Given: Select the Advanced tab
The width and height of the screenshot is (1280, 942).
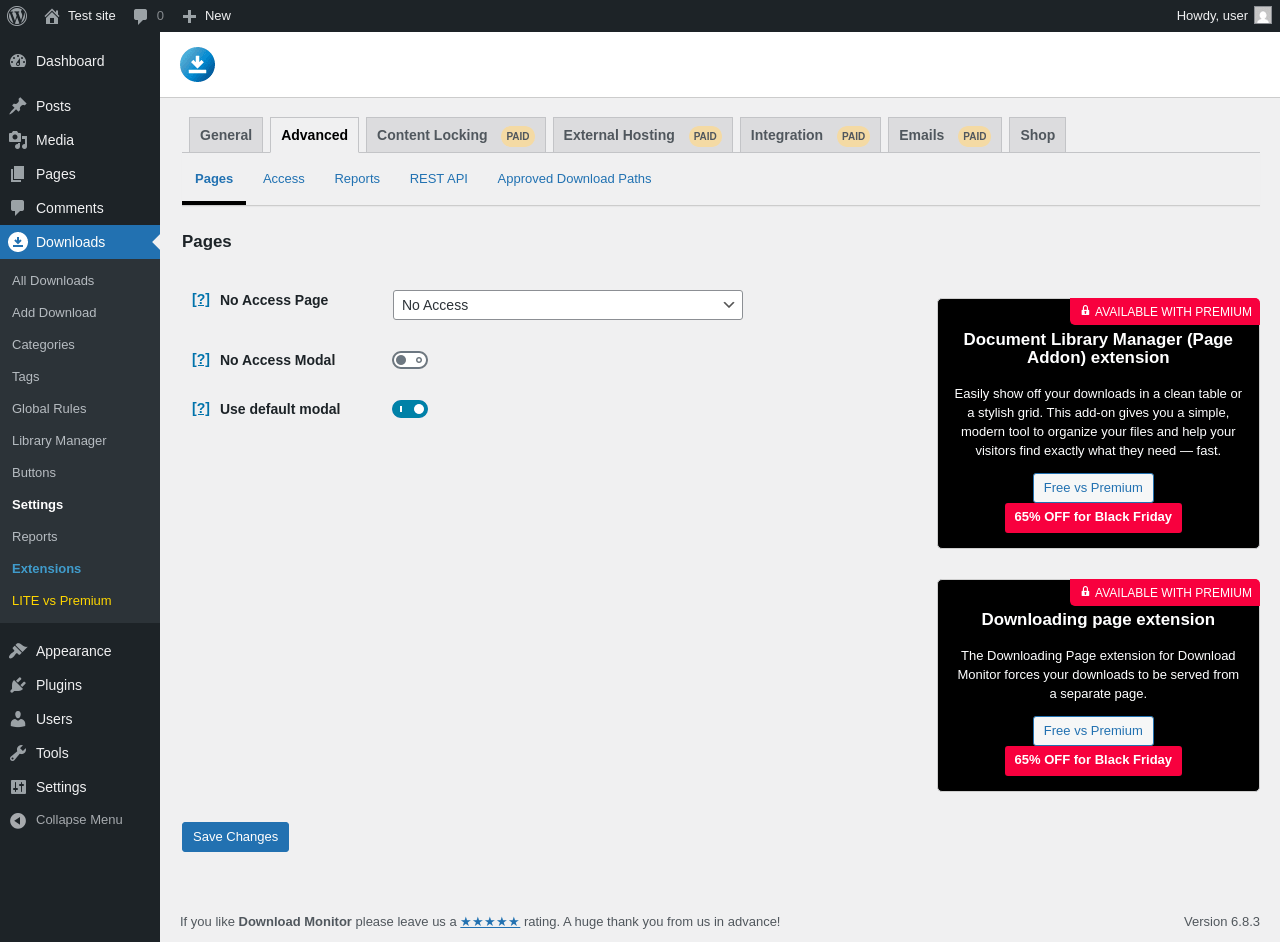Looking at the screenshot, I should pos(314,135).
